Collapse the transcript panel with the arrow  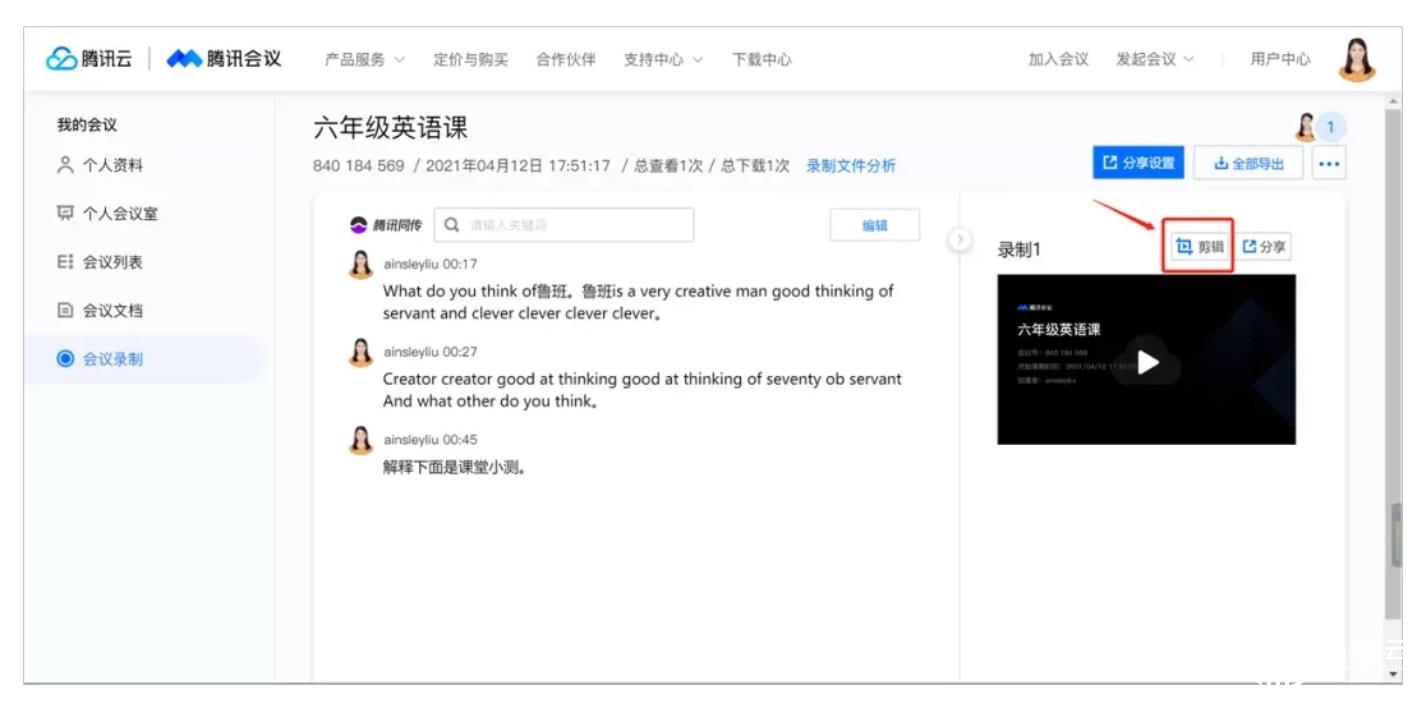point(959,240)
